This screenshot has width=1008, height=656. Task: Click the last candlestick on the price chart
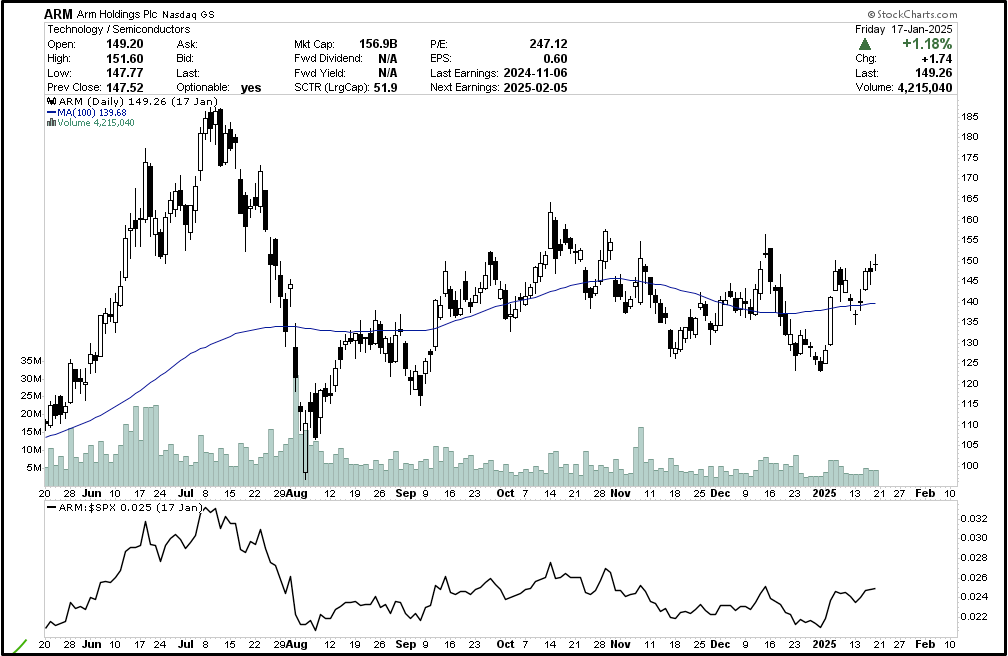pyautogui.click(x=875, y=262)
